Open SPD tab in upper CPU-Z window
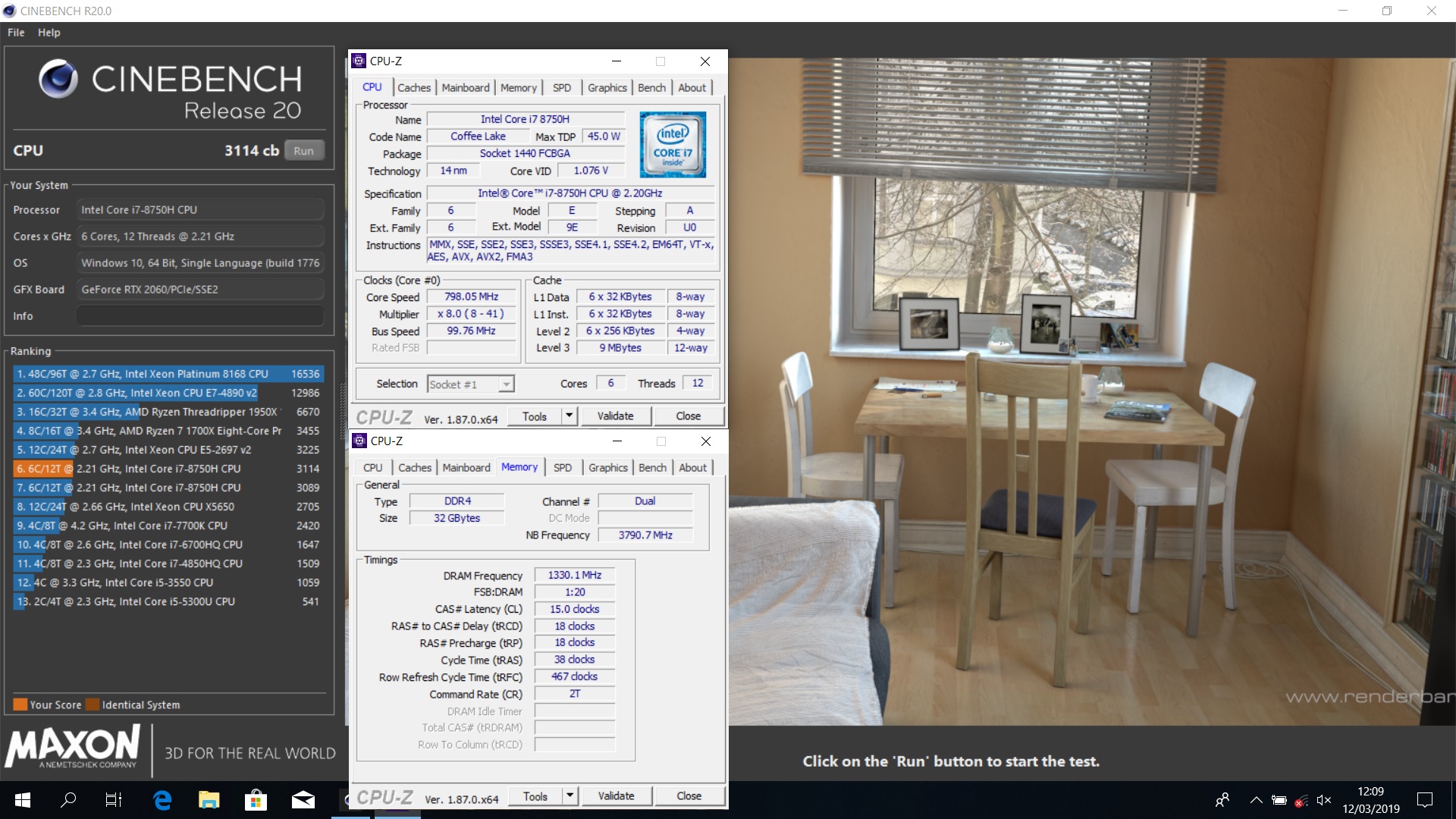 point(562,88)
